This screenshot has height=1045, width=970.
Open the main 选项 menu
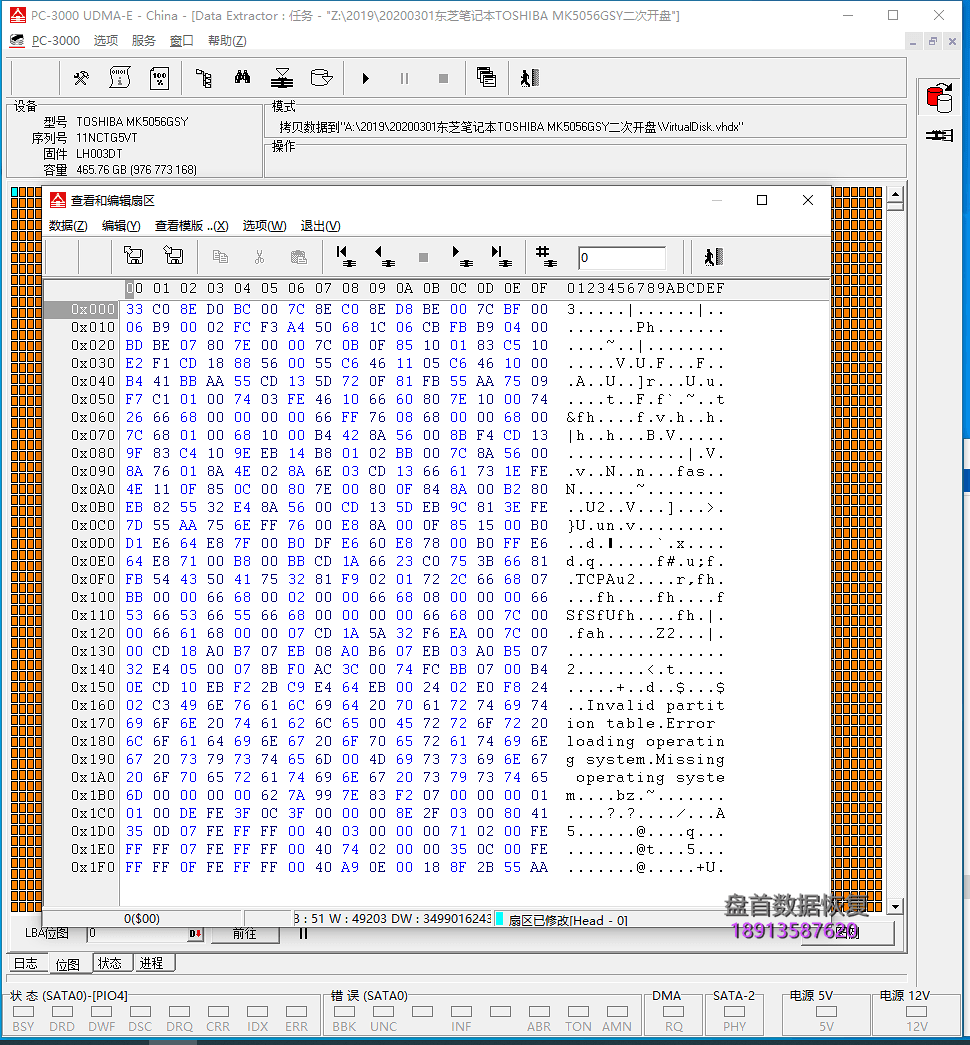click(106, 41)
